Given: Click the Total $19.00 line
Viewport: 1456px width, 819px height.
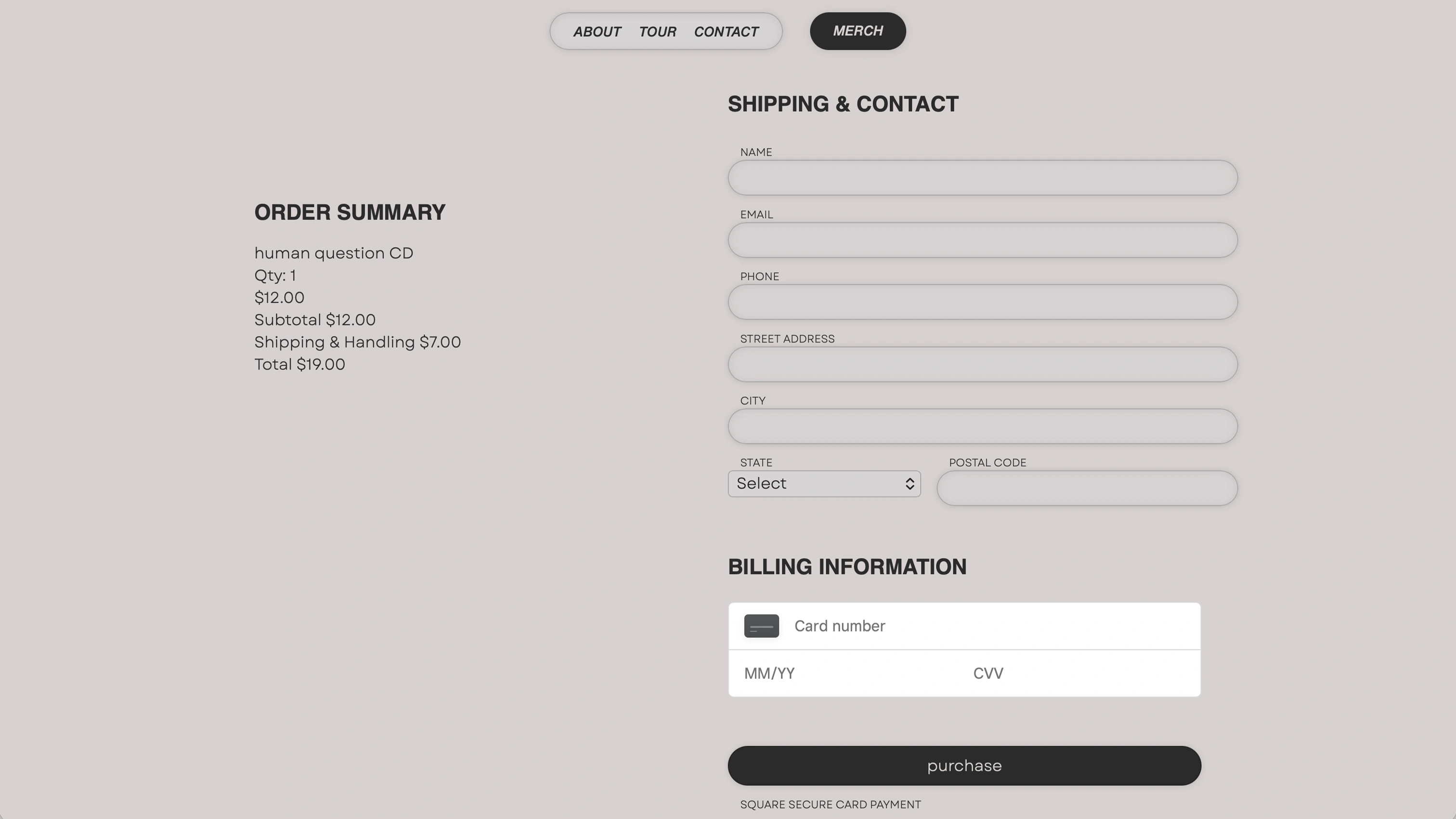Looking at the screenshot, I should point(299,364).
